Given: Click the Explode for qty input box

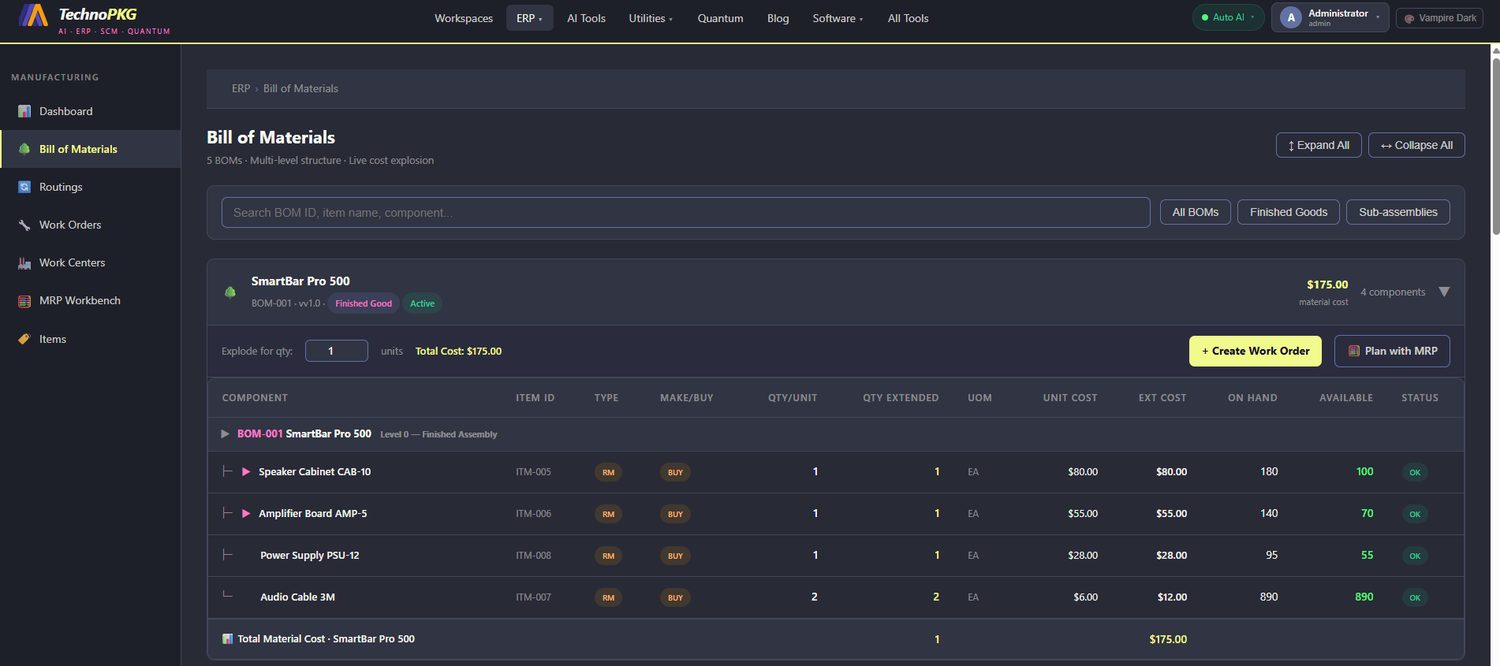Looking at the screenshot, I should pyautogui.click(x=336, y=351).
